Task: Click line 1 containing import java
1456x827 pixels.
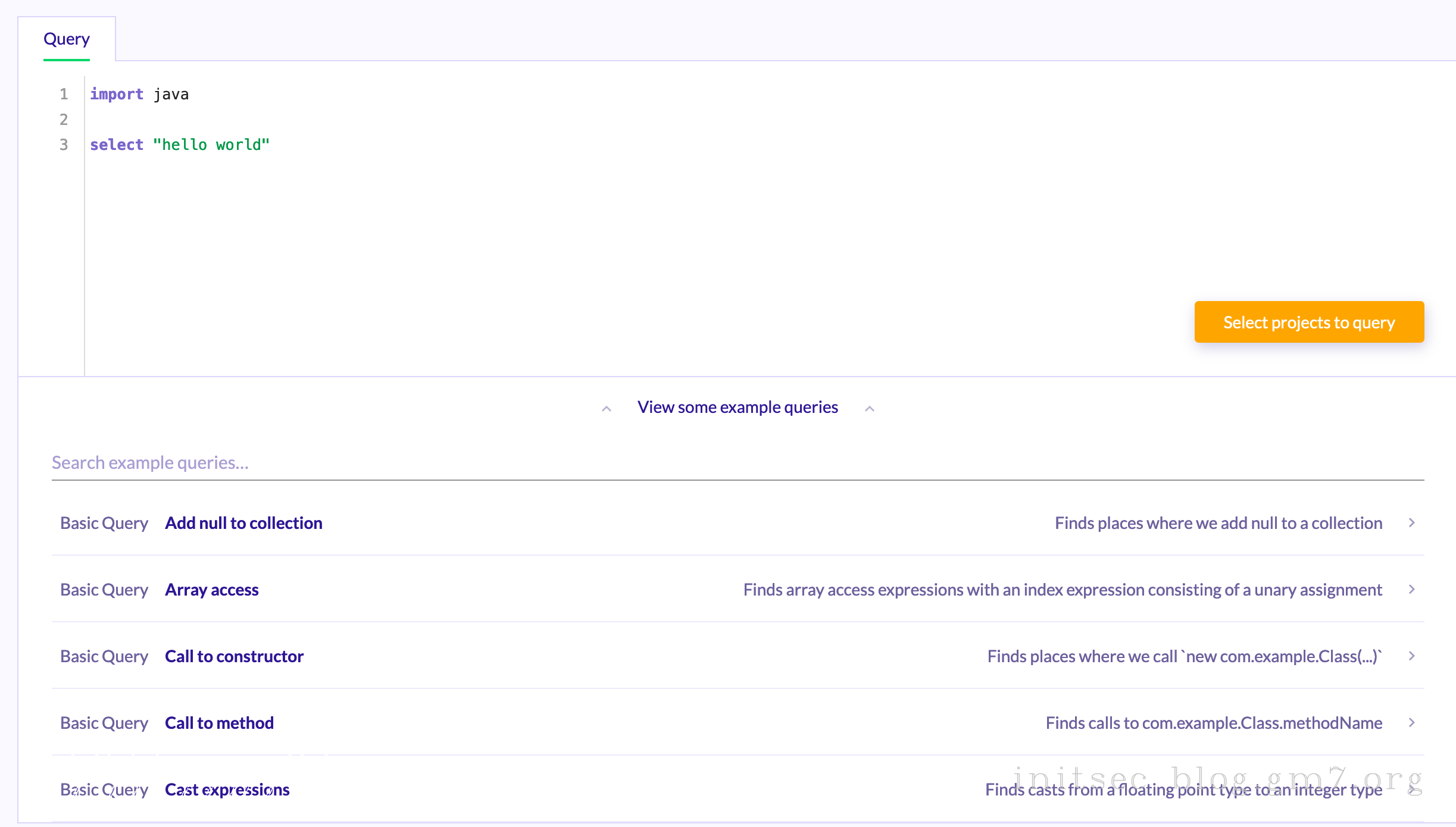Action: 139,94
